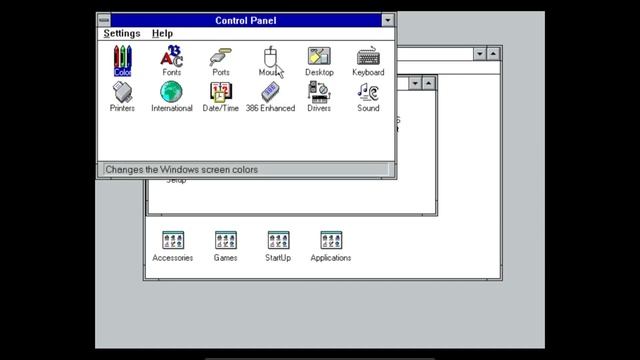Minimize the Program Manager window behind

coord(480,54)
